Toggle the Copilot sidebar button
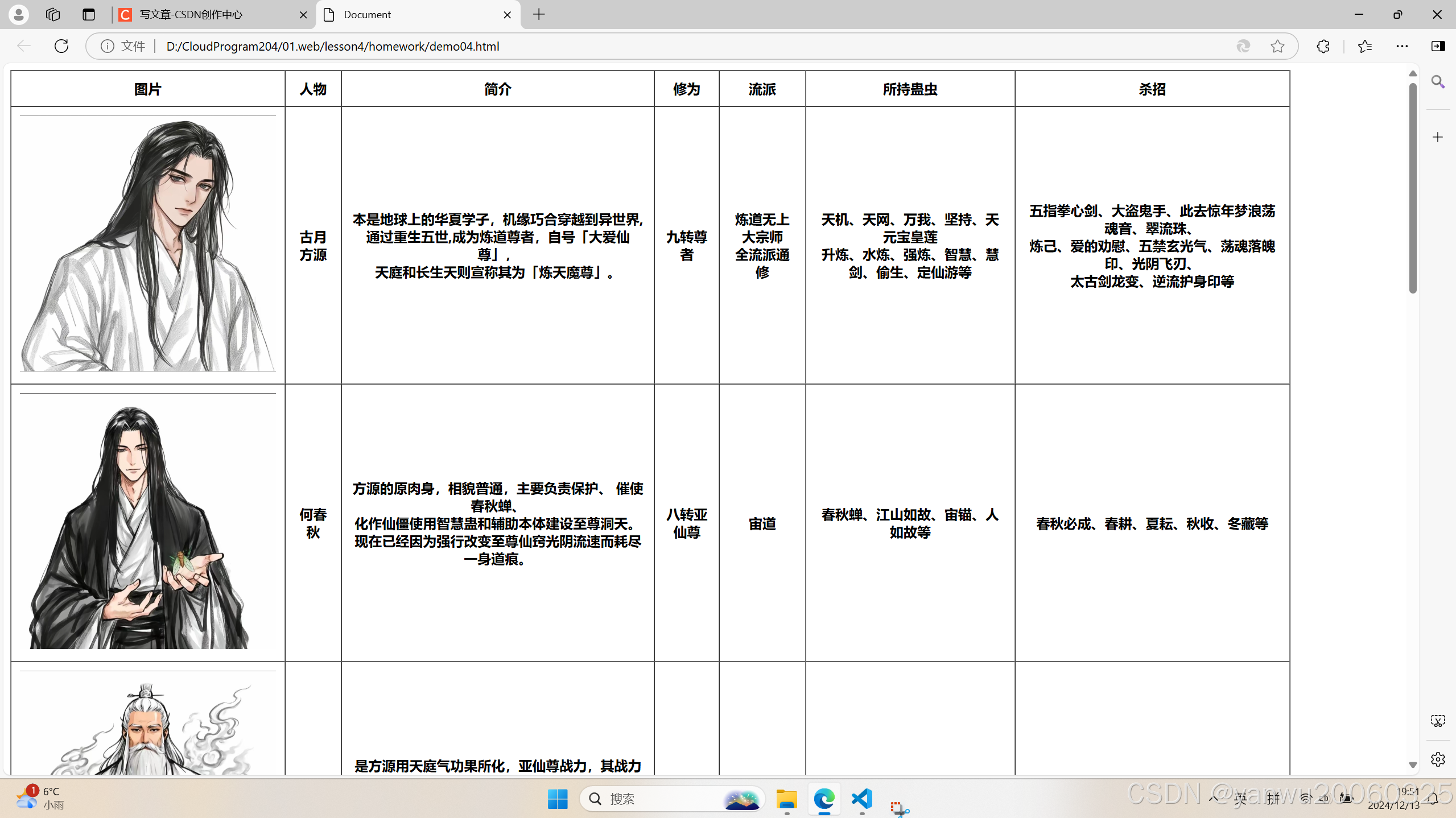1456x818 pixels. coord(1438,46)
